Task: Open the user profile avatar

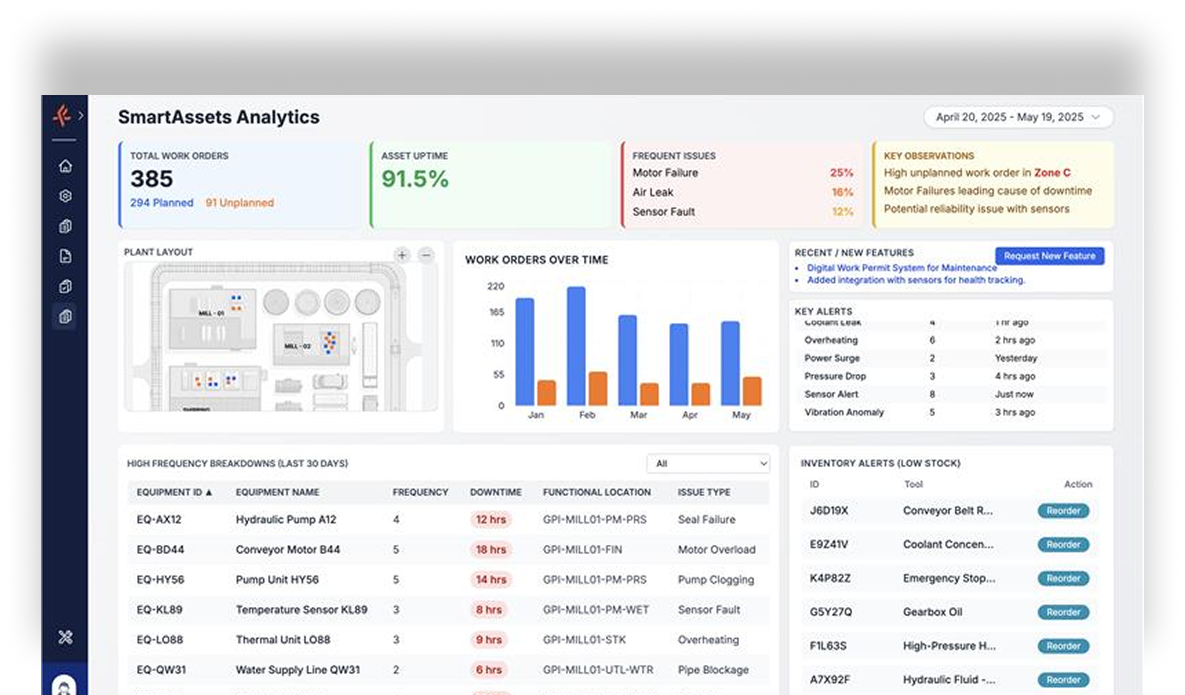Action: (x=65, y=686)
